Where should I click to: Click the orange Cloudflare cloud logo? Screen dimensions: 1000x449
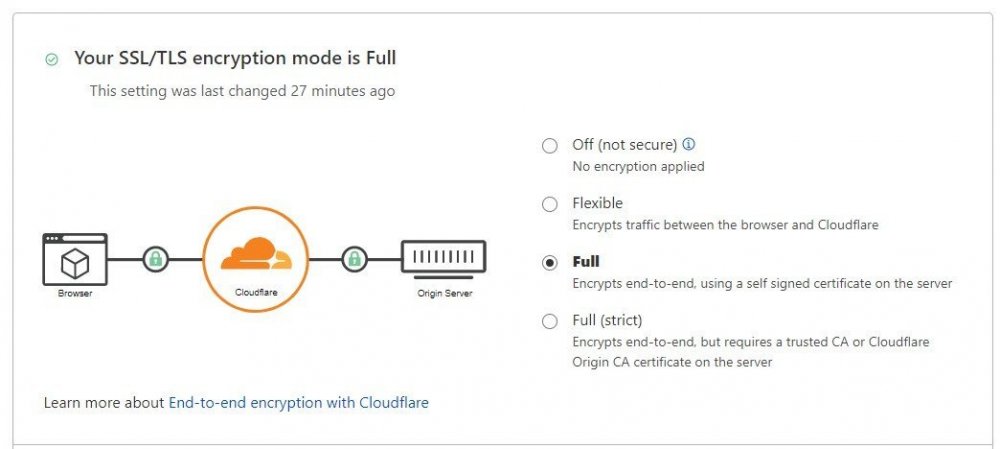point(256,255)
